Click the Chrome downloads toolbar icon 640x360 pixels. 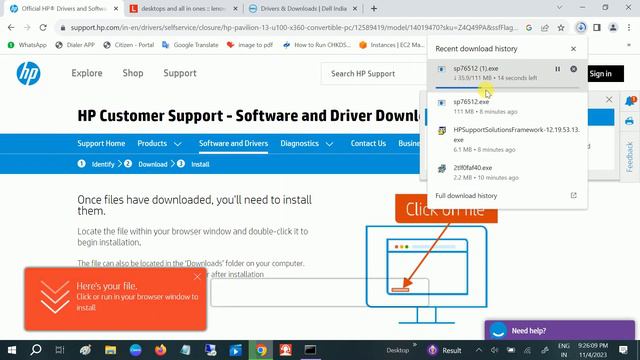(580, 28)
